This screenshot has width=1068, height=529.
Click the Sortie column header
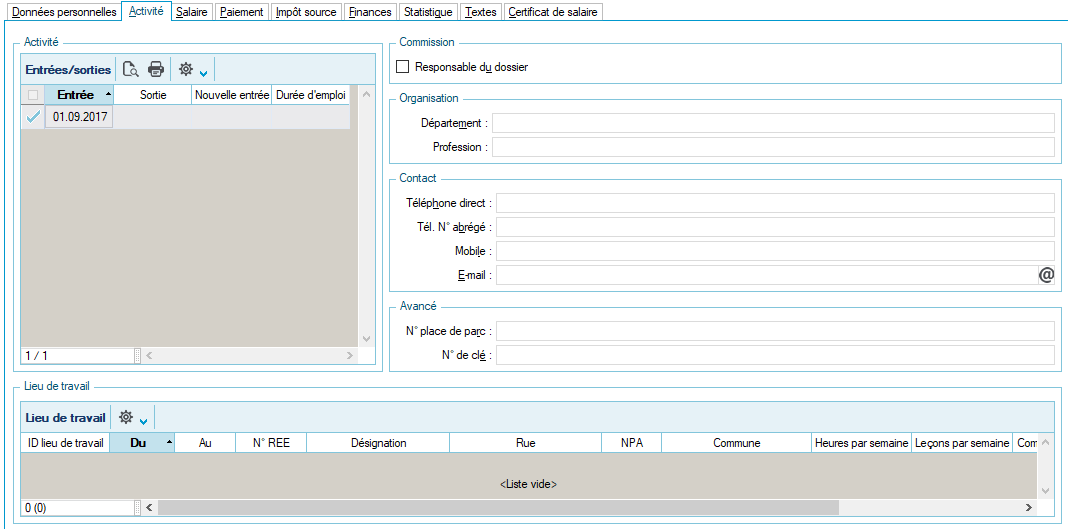pyautogui.click(x=153, y=95)
